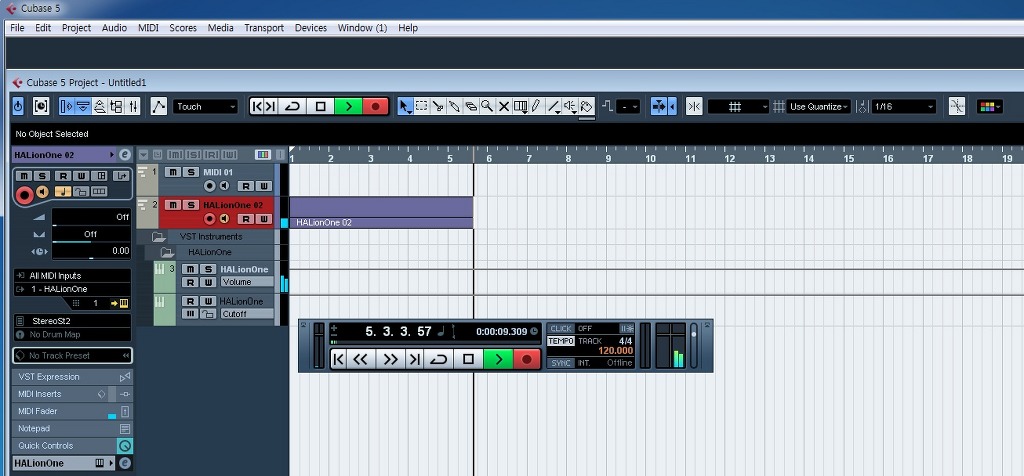Select the Scissors split tool in toolbar
Image resolution: width=1024 pixels, height=476 pixels.
(x=438, y=106)
